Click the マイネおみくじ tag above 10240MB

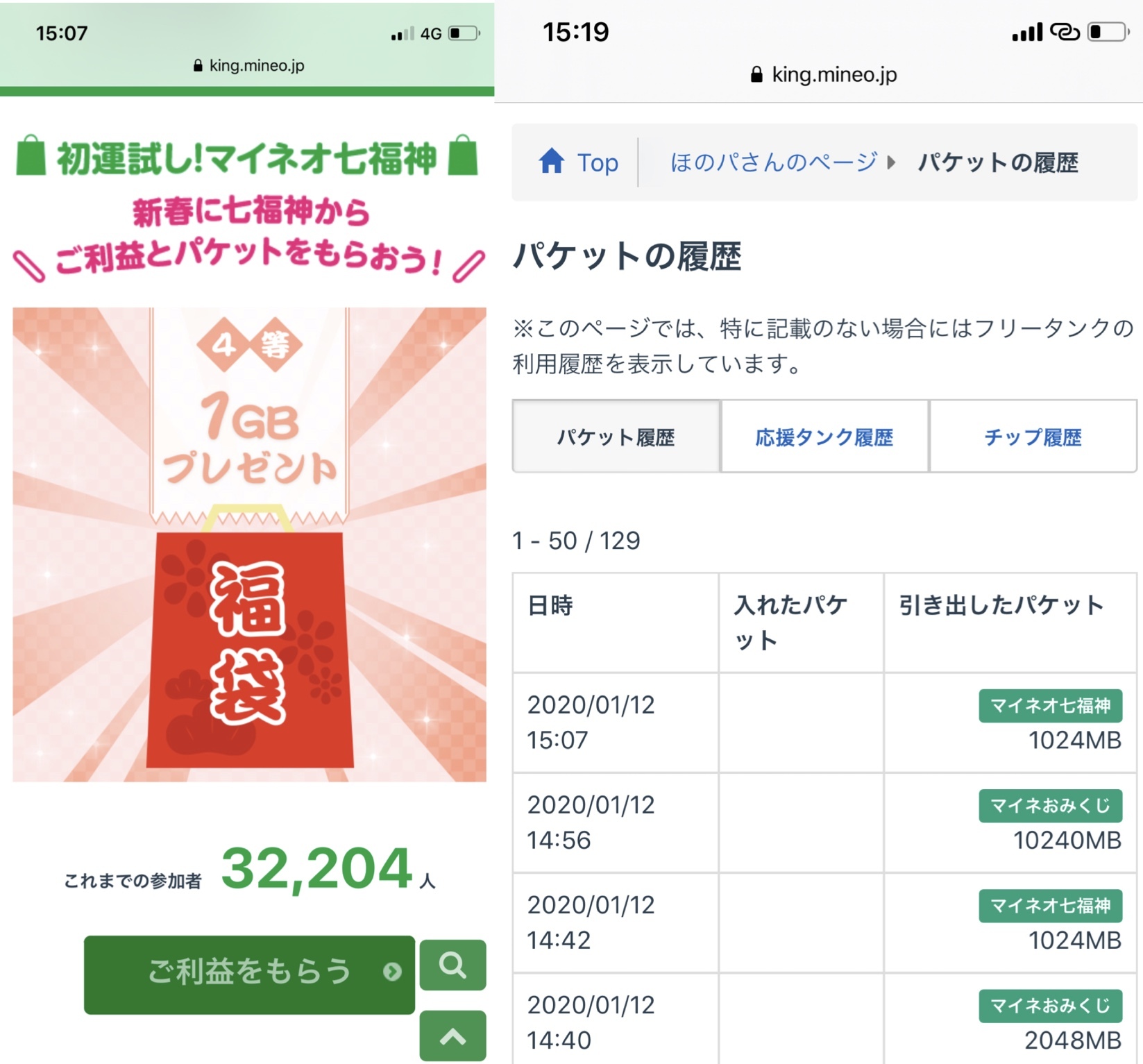point(1050,806)
